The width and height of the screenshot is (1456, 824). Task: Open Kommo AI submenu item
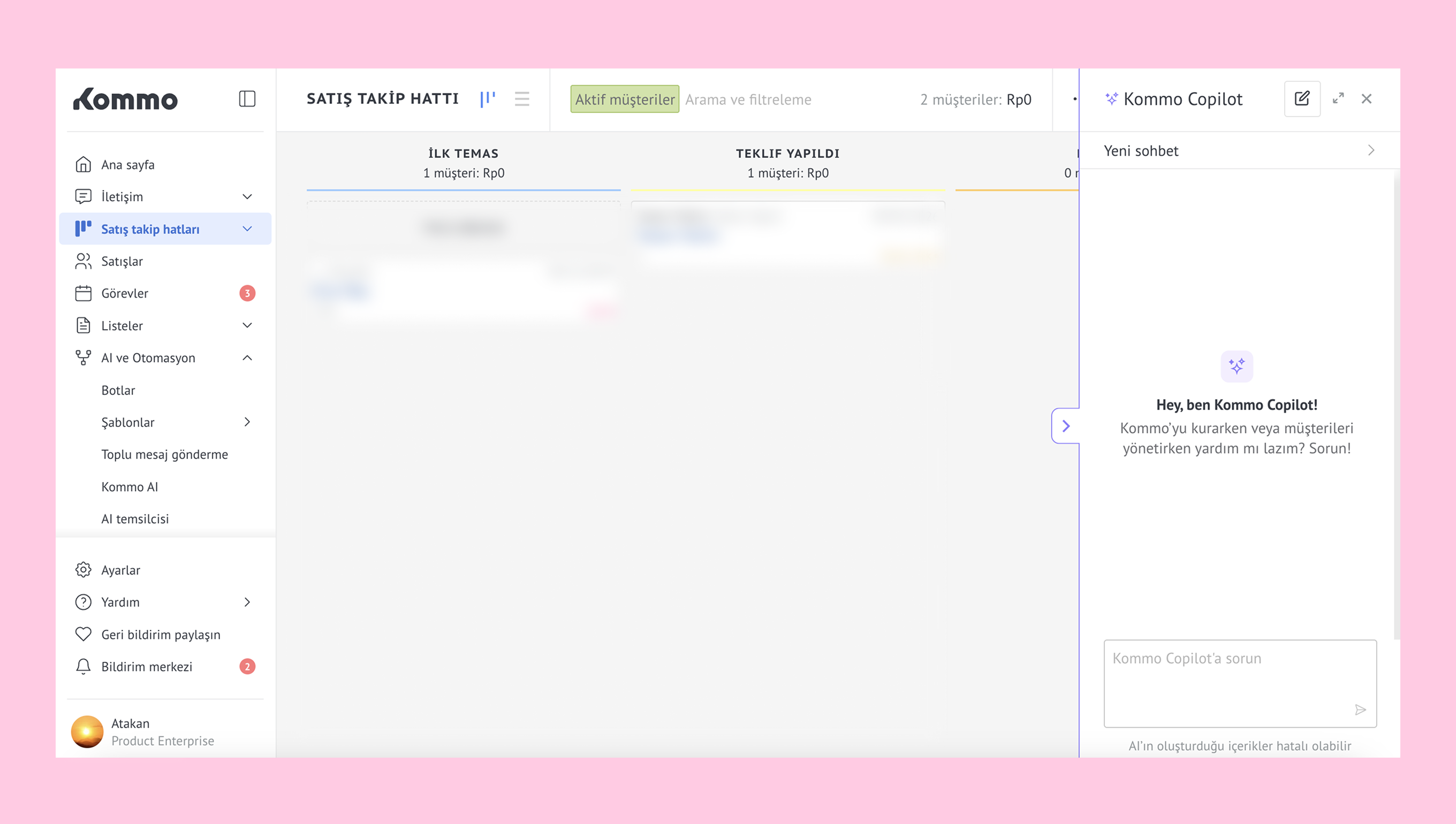coord(129,487)
